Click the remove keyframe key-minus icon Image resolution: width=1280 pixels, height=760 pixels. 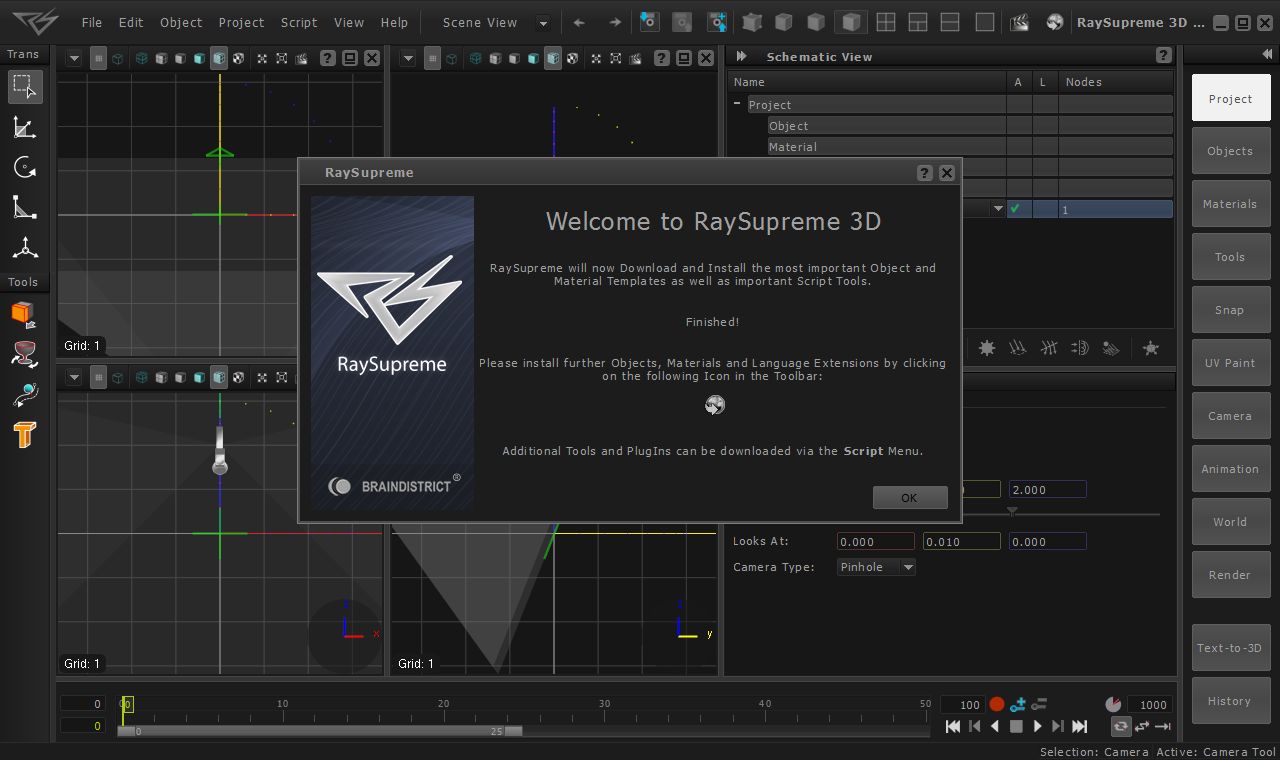click(1039, 704)
